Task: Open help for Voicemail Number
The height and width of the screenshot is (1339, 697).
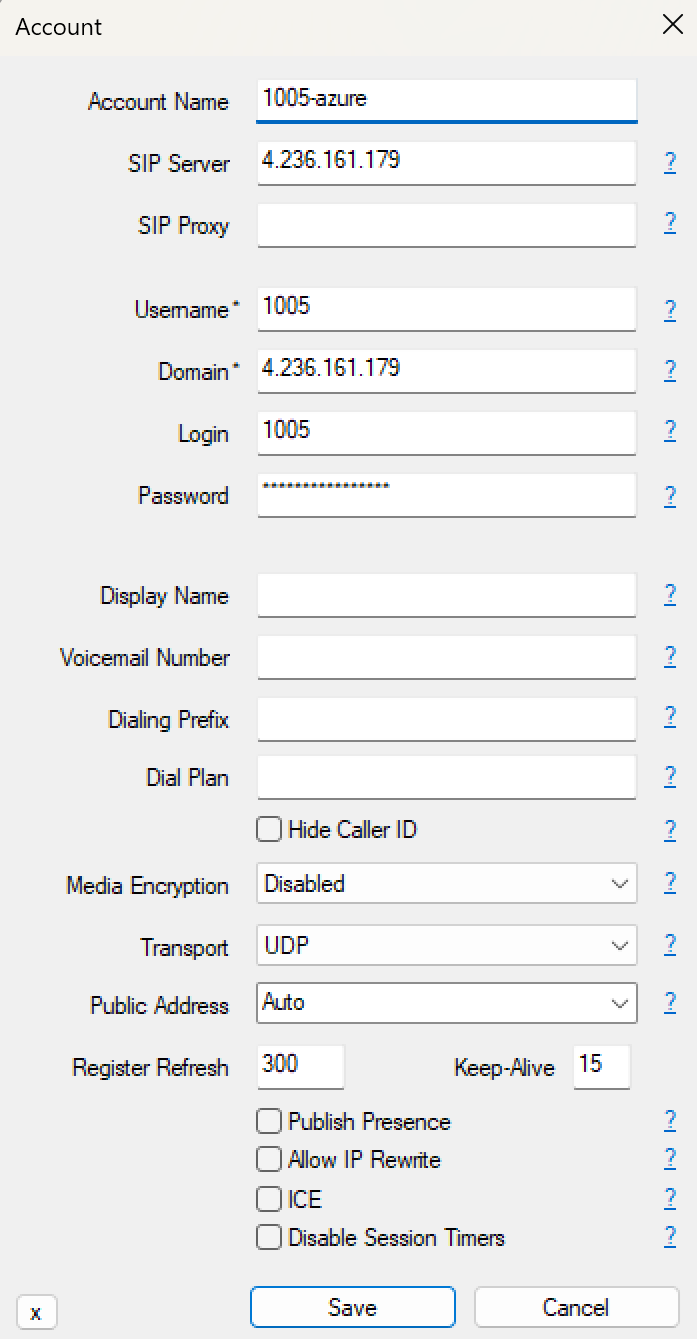Action: 670,656
